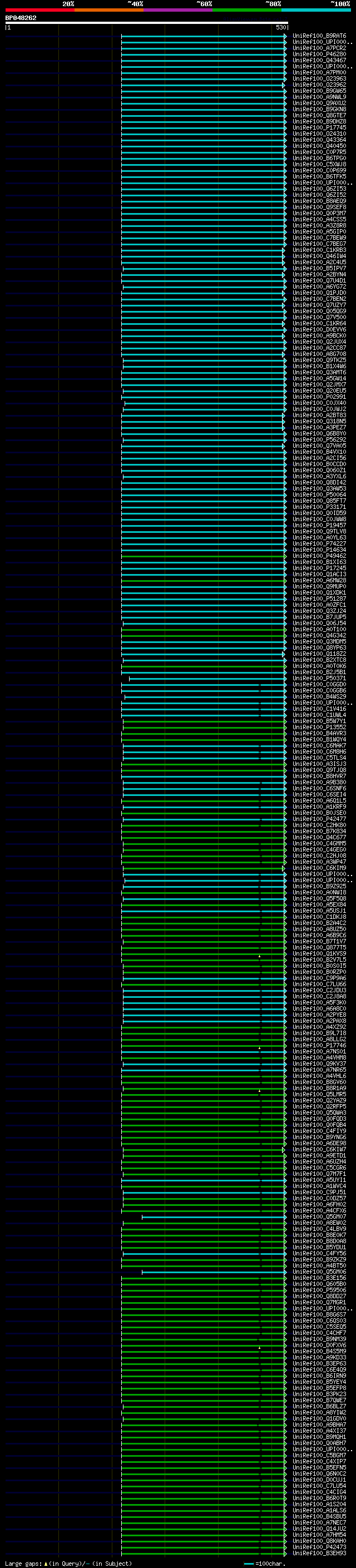Screen dimensions: 356x1568
Task: Select hit label UniRef100_C0GGD0
Action: [319, 684]
